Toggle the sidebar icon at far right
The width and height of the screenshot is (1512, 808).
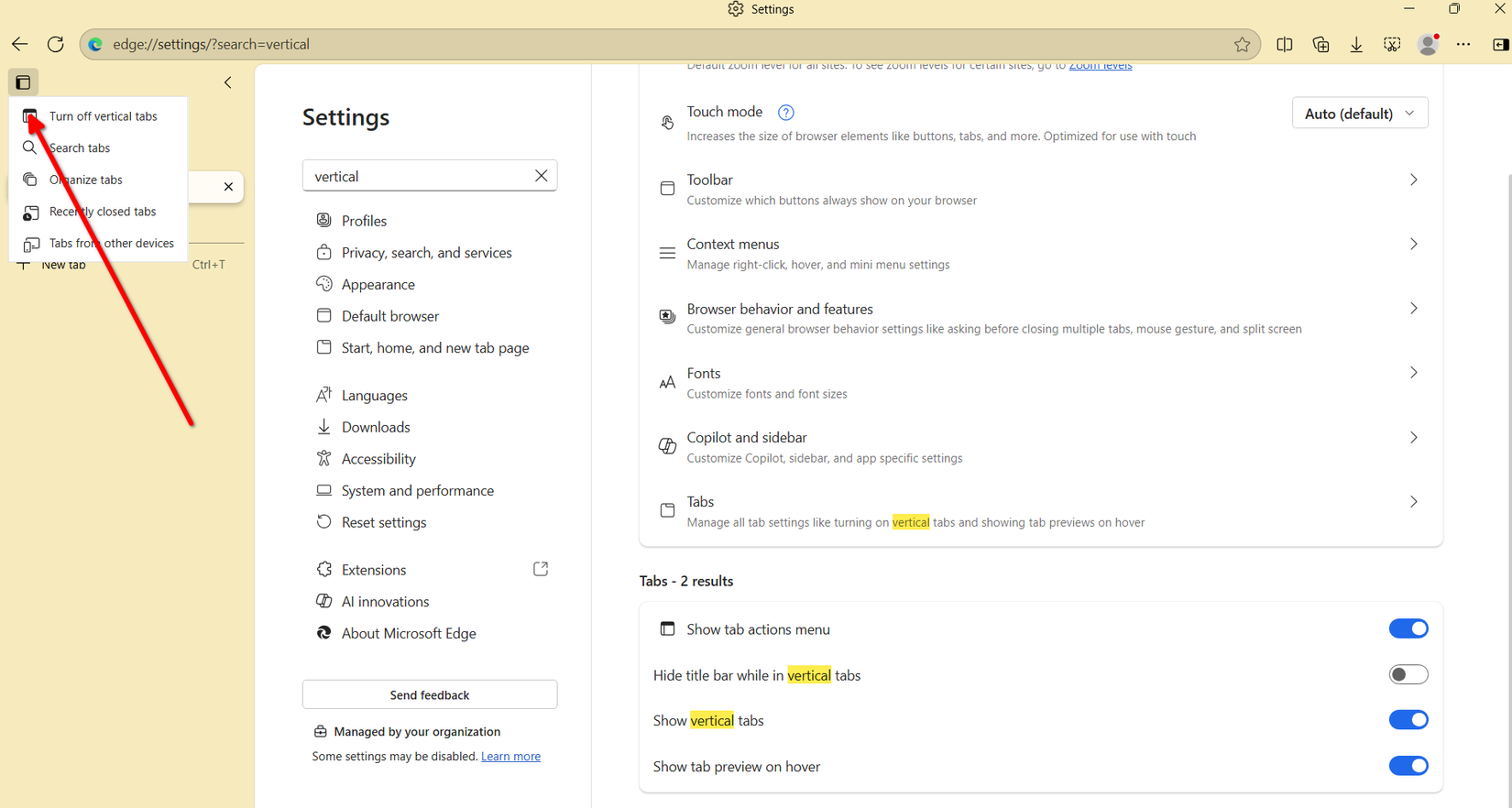point(1500,44)
